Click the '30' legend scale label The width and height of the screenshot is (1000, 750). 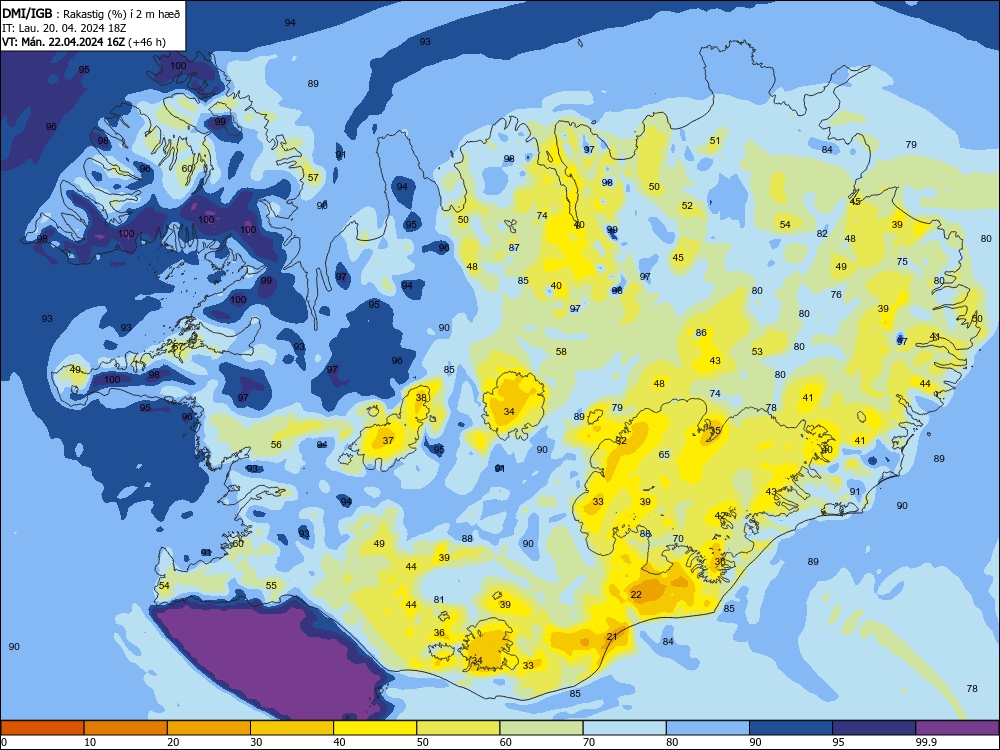coord(256,742)
